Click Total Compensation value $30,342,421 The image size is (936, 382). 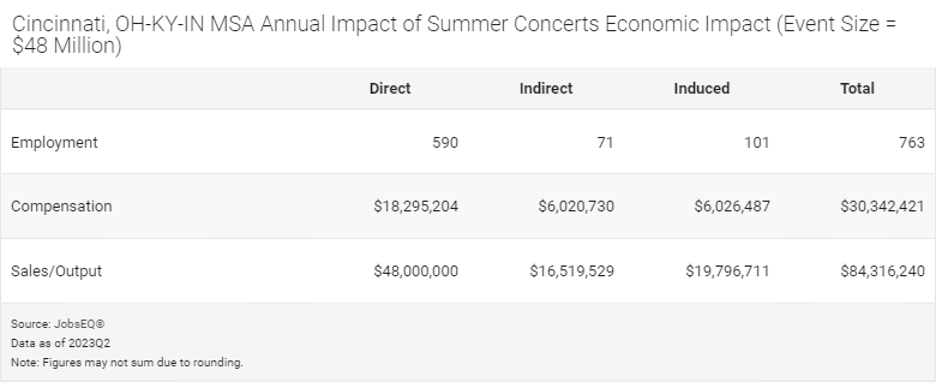(882, 207)
